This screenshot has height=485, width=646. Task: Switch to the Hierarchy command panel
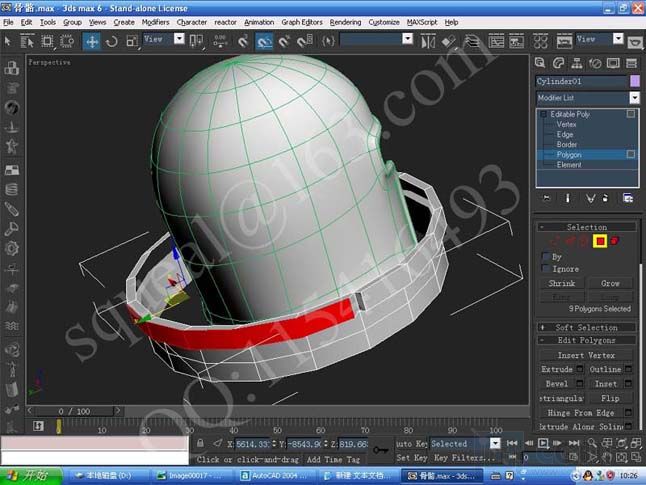coord(576,63)
